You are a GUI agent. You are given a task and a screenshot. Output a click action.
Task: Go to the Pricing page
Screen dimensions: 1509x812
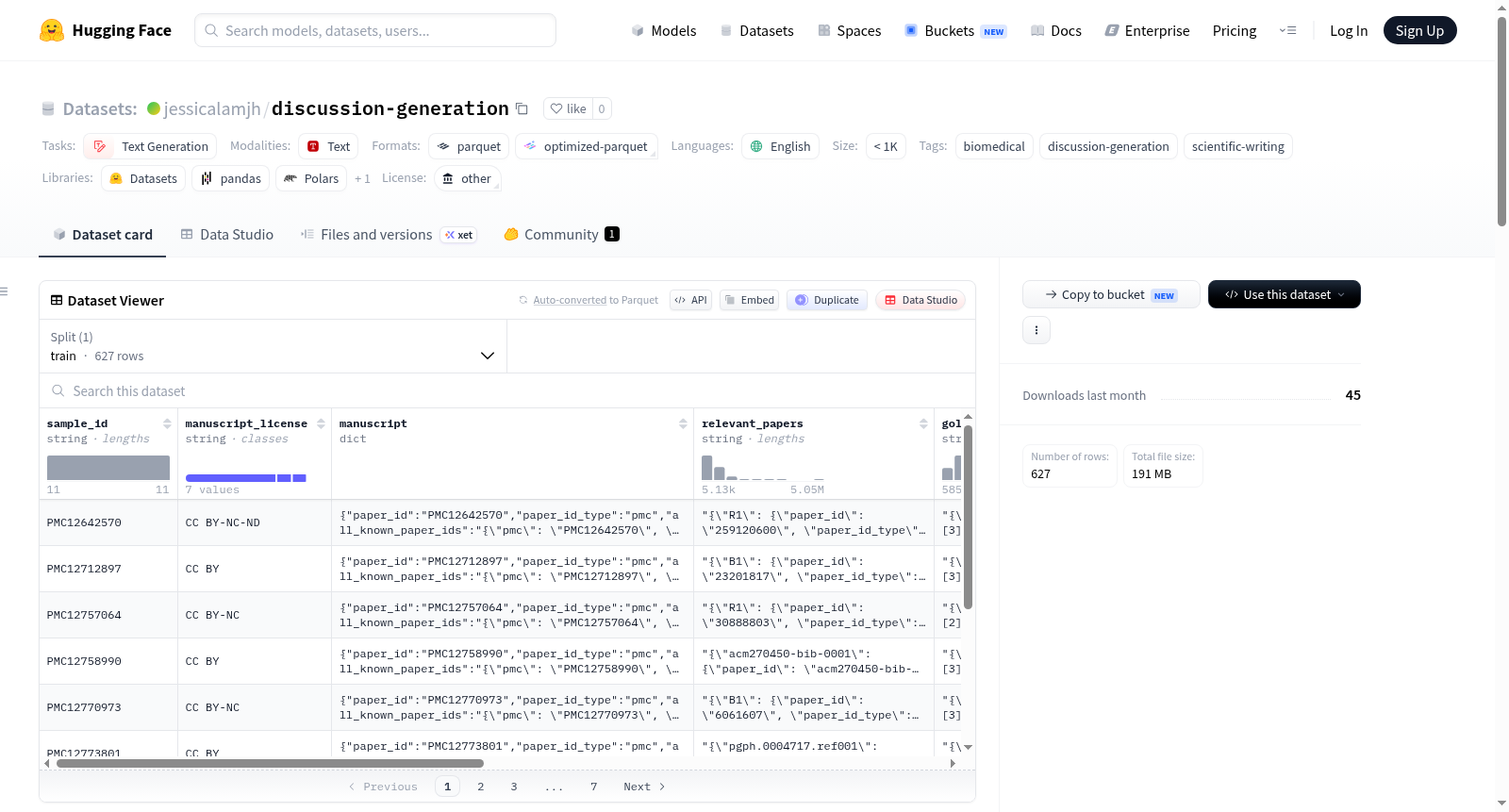click(1235, 30)
